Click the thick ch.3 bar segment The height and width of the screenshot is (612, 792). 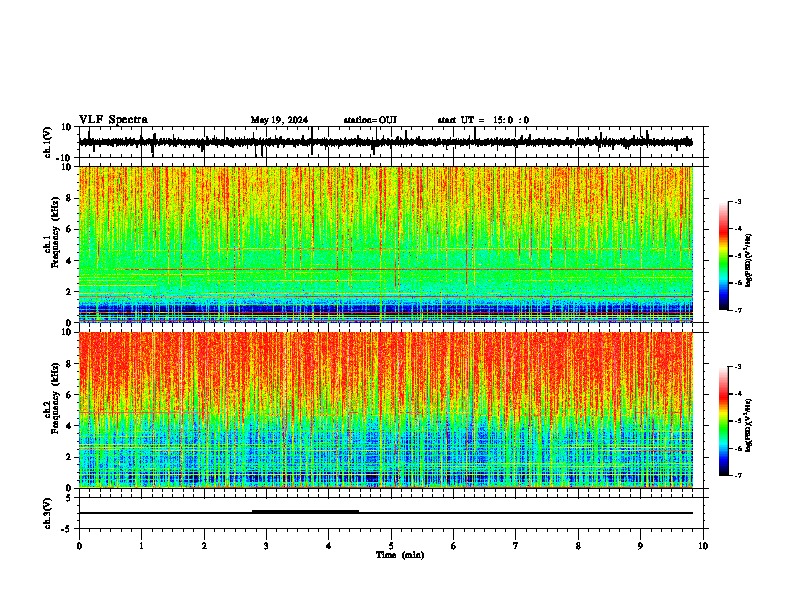[x=306, y=512]
